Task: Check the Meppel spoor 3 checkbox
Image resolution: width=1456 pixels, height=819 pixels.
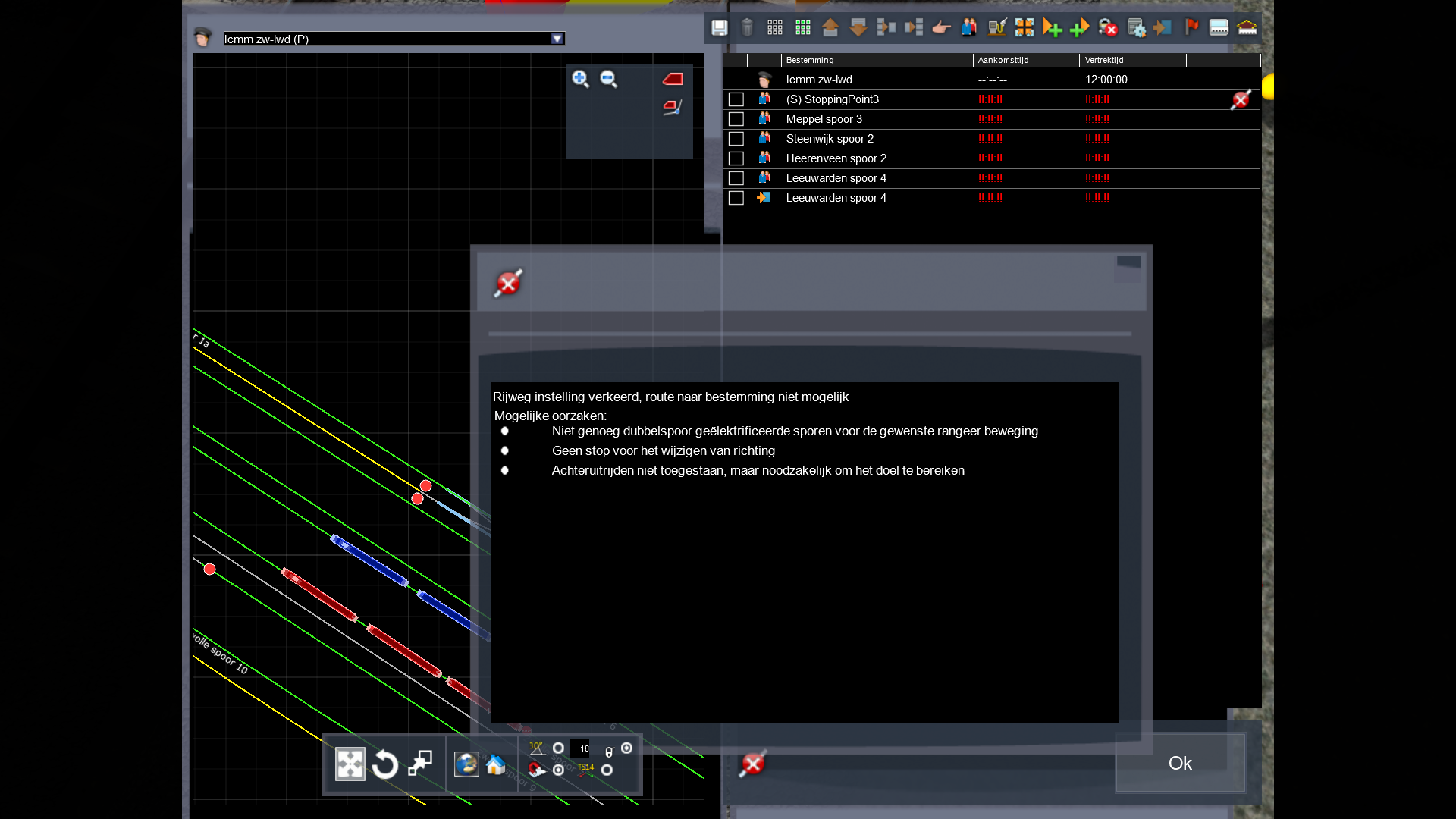Action: tap(736, 119)
